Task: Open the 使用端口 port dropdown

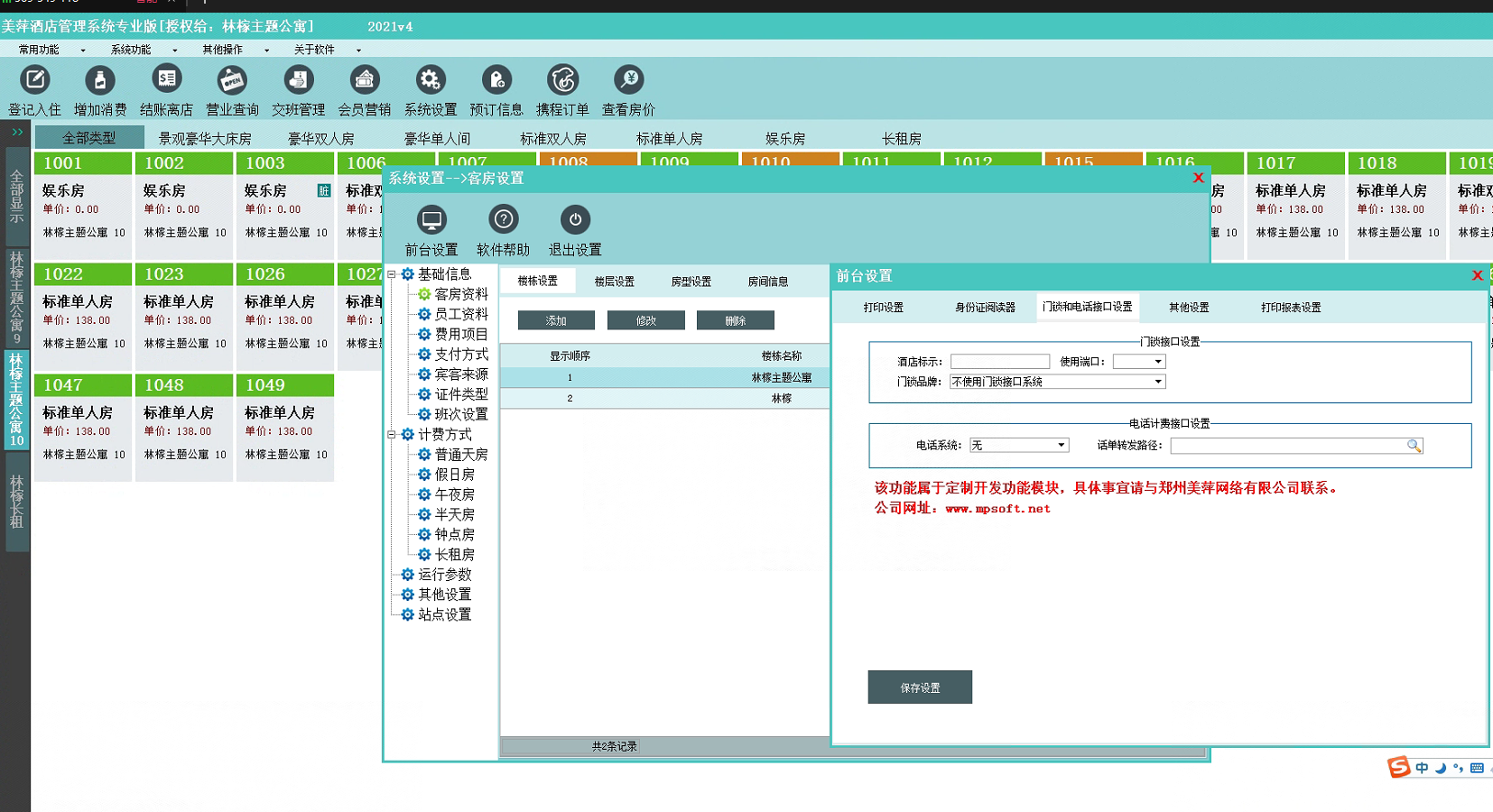Action: point(1157,362)
